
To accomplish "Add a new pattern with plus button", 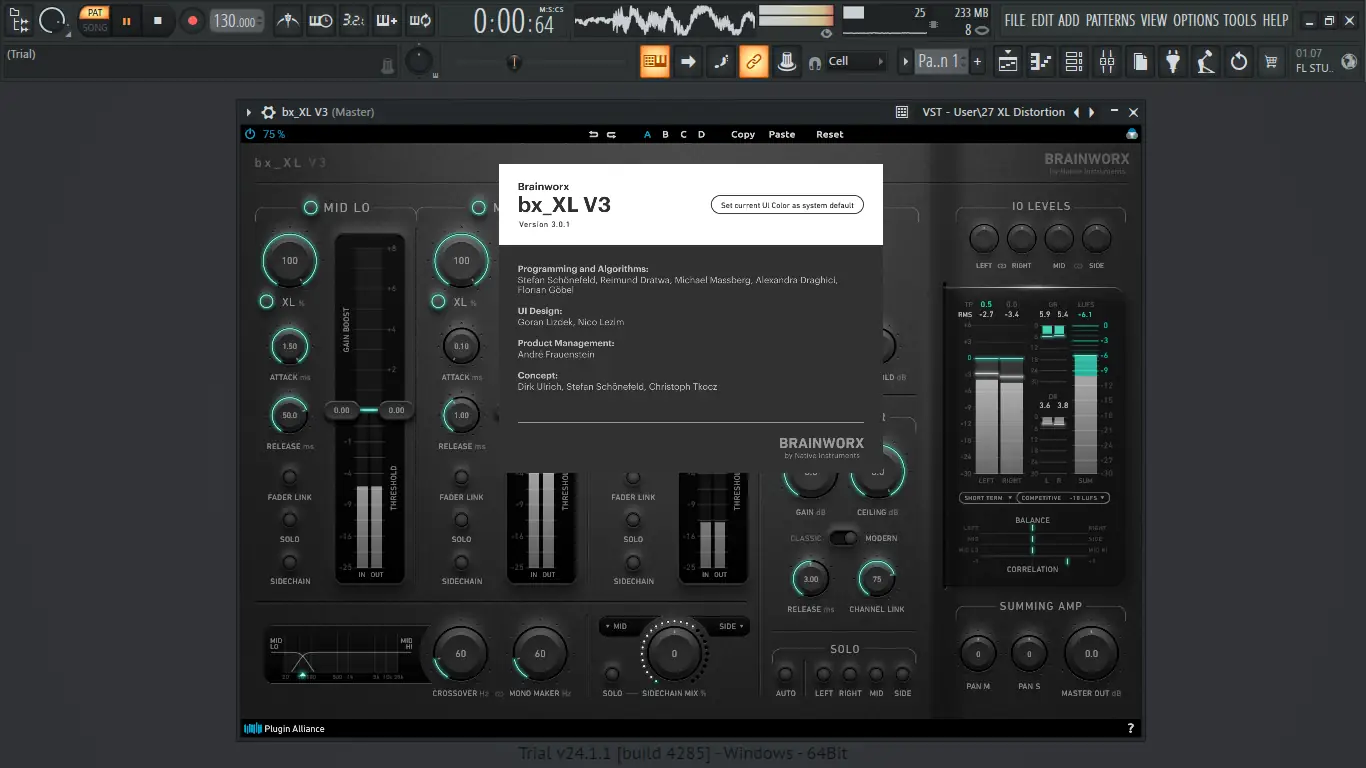I will pos(977,62).
